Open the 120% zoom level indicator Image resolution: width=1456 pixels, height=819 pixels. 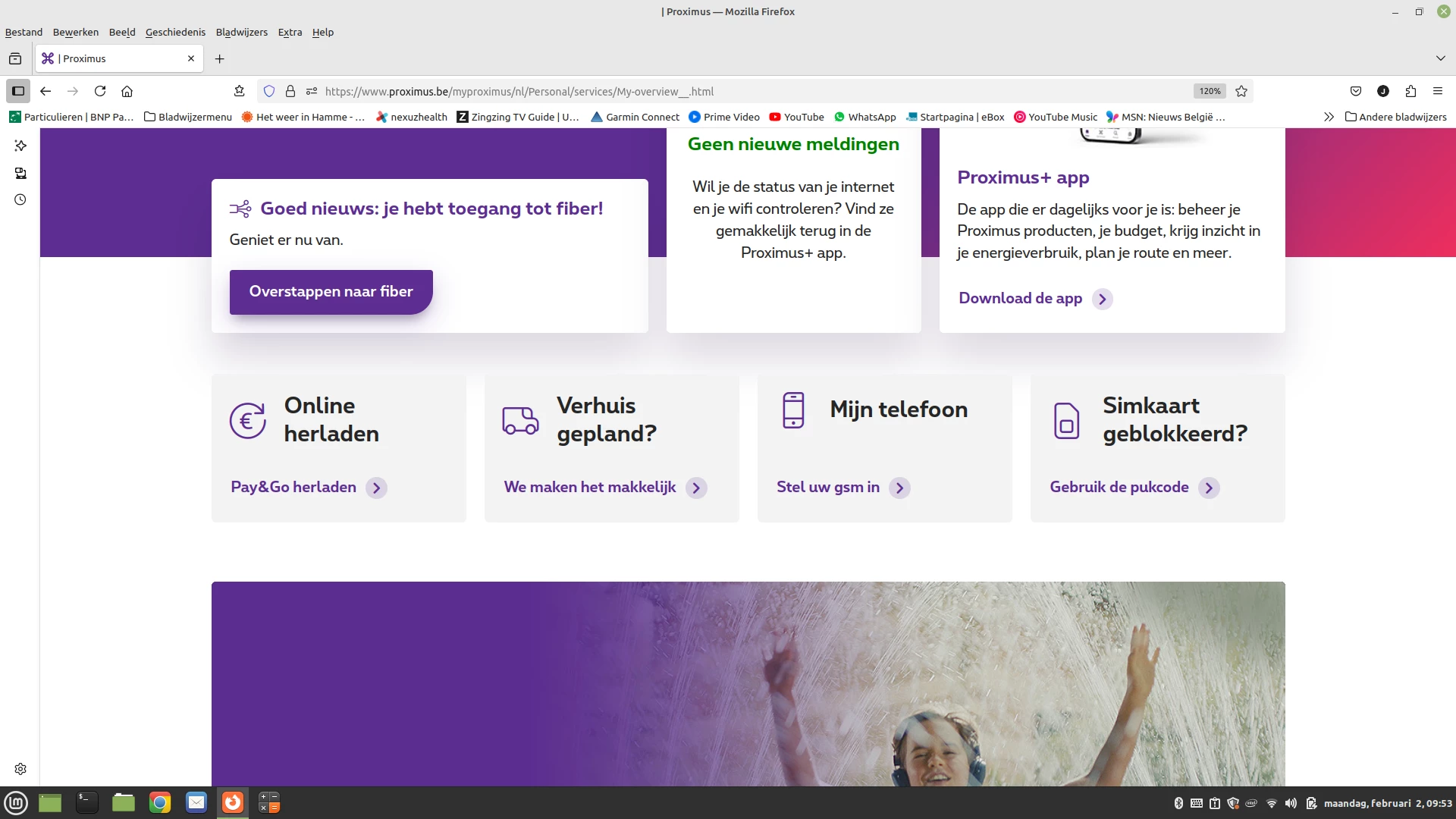(1210, 91)
